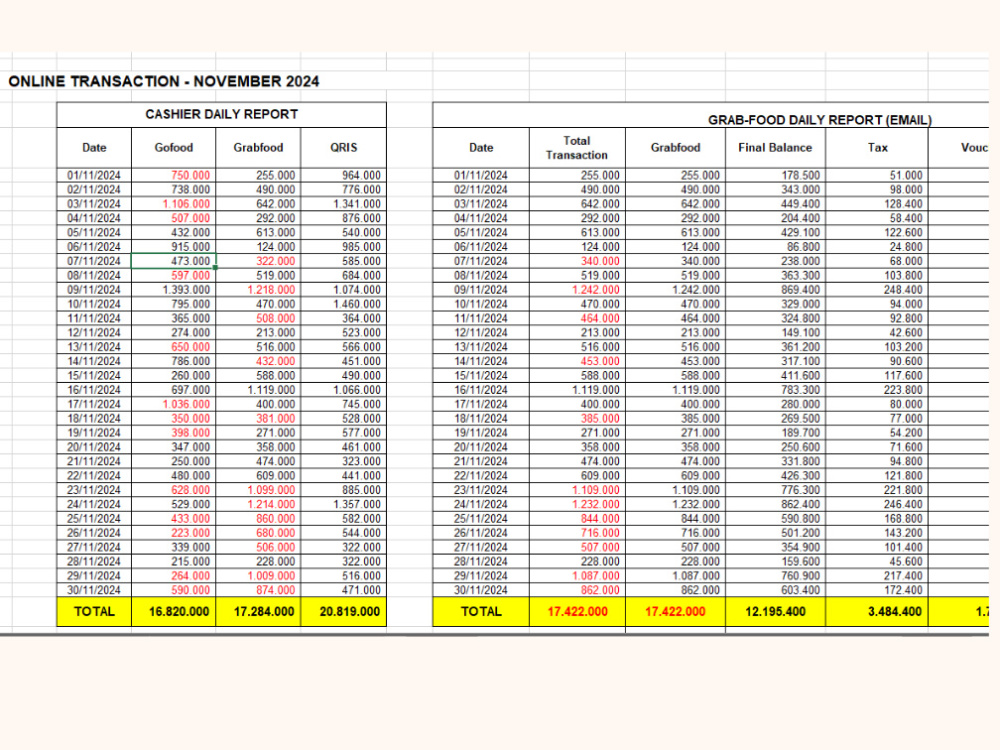Select QRIS value 1.341.000

357,204
